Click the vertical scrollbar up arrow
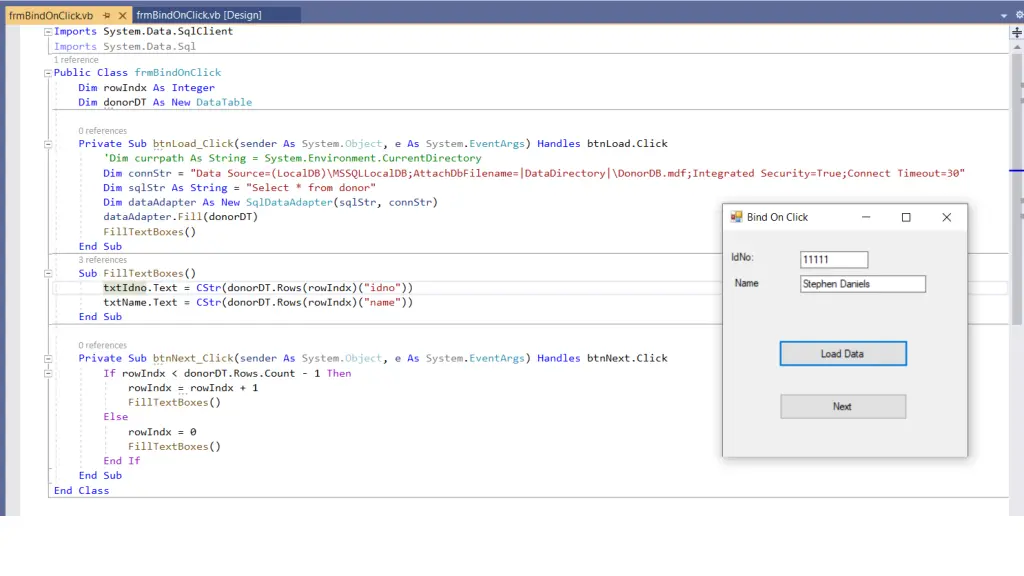Image resolution: width=1024 pixels, height=576 pixels. point(1017,47)
